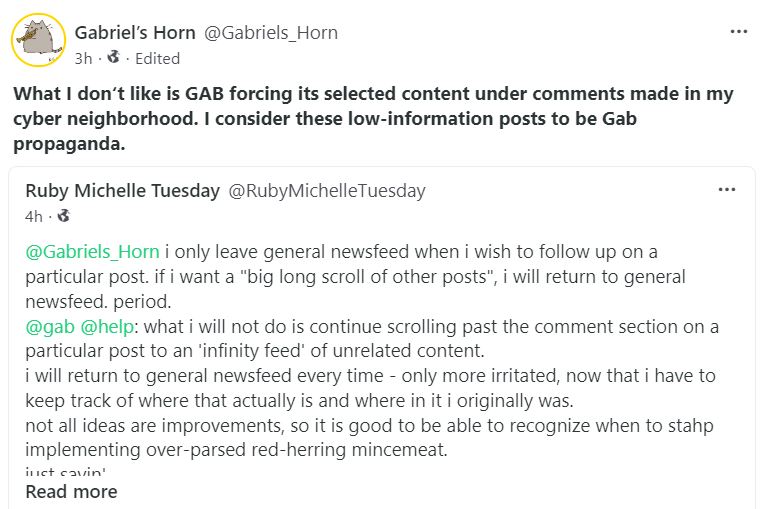Open the cat avatar of Gabriel's Horn
Viewport: 761px width, 509px height.
(38, 40)
